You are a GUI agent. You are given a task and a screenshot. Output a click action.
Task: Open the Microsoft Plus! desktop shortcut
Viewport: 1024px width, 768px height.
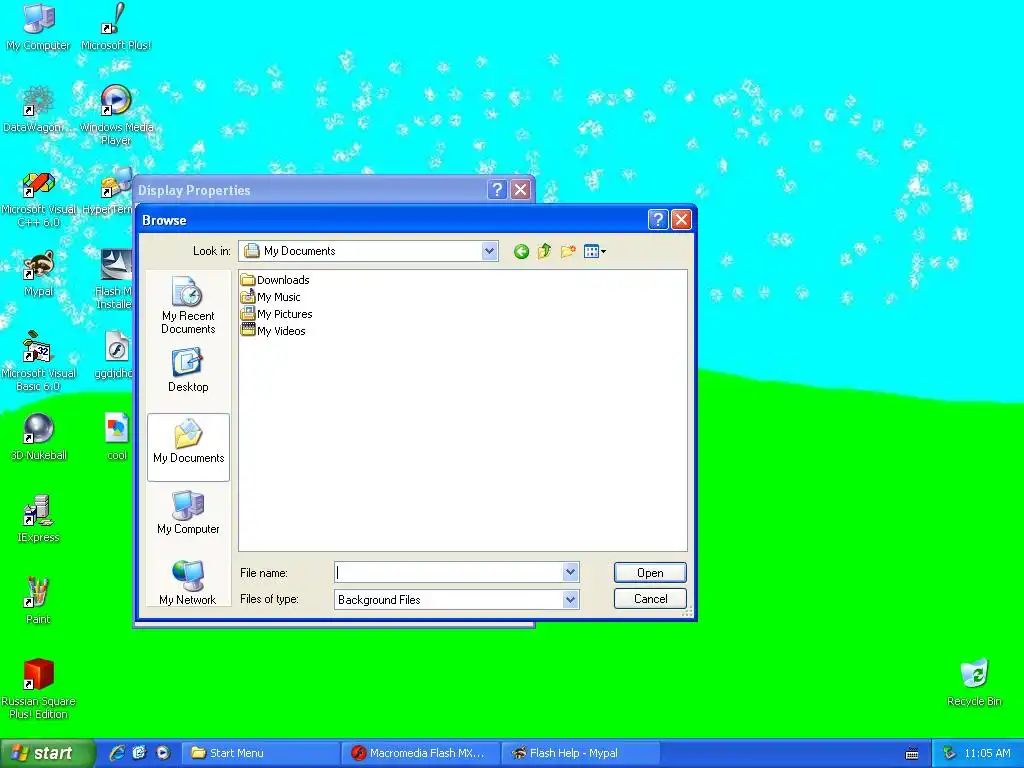(116, 26)
